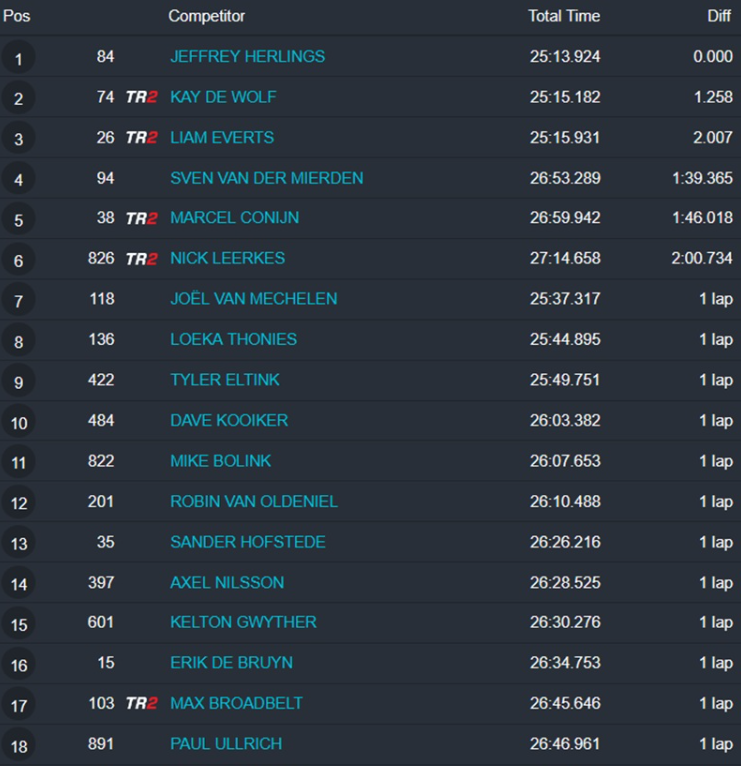Click the Diff column header
Screen dimensions: 741x766
[x=719, y=16]
